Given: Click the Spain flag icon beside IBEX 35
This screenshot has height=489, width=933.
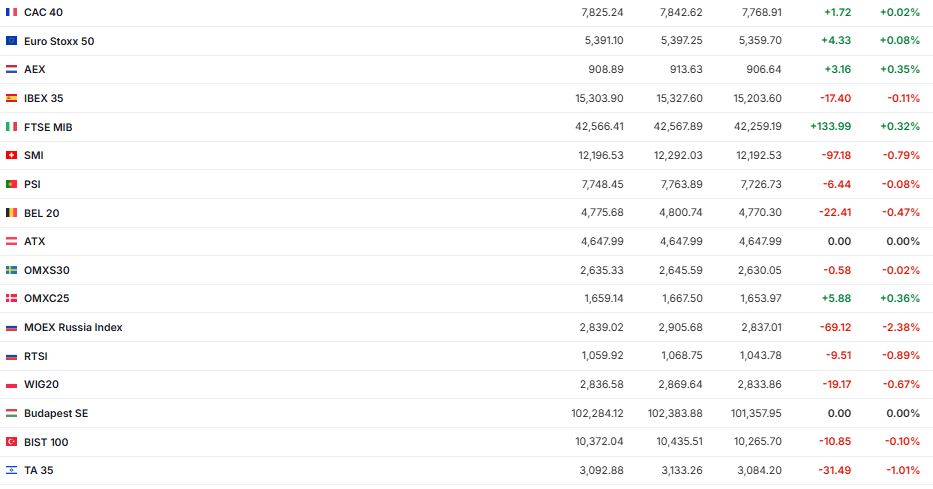Looking at the screenshot, I should coord(11,98).
